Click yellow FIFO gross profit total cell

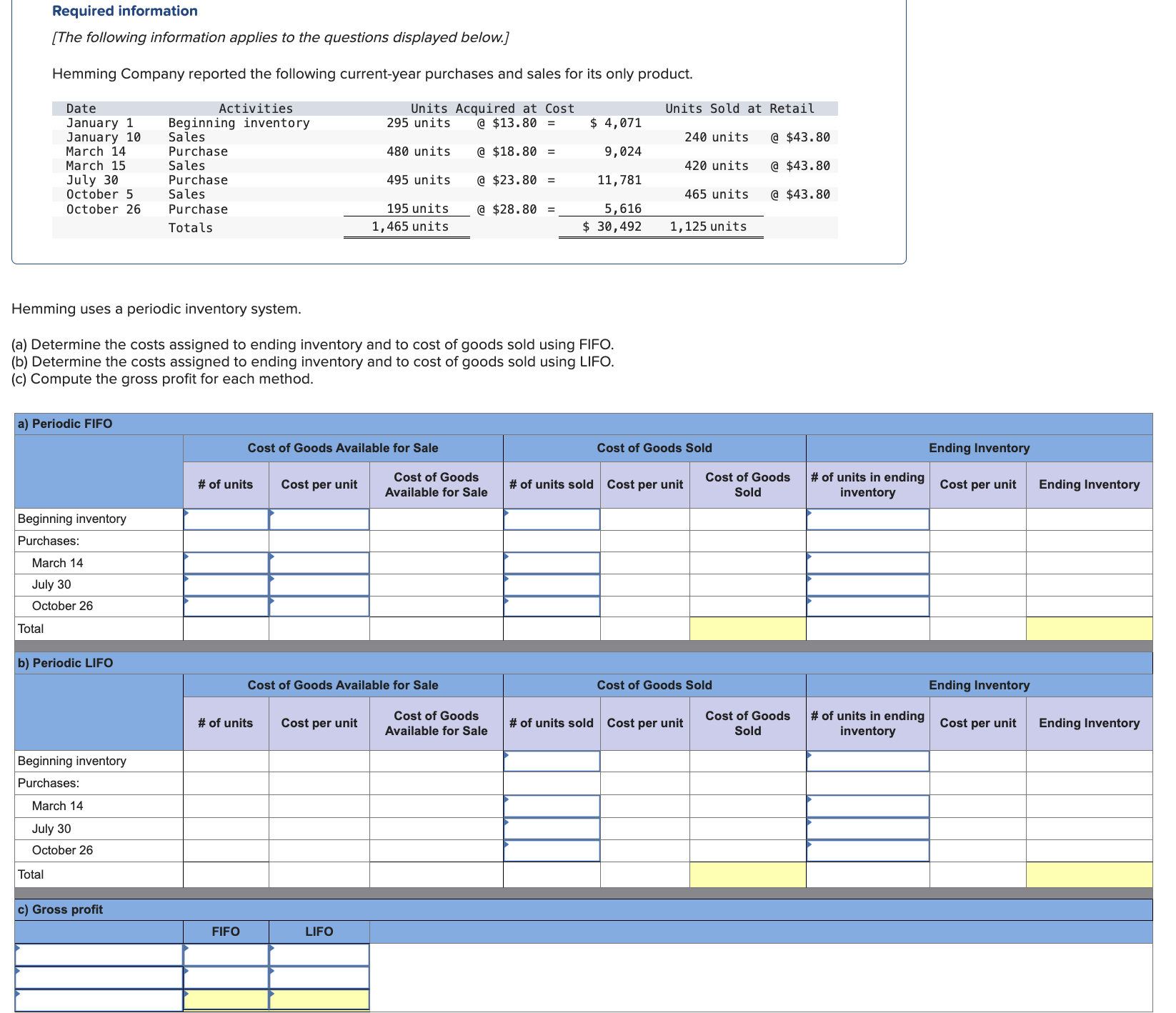pos(226,999)
